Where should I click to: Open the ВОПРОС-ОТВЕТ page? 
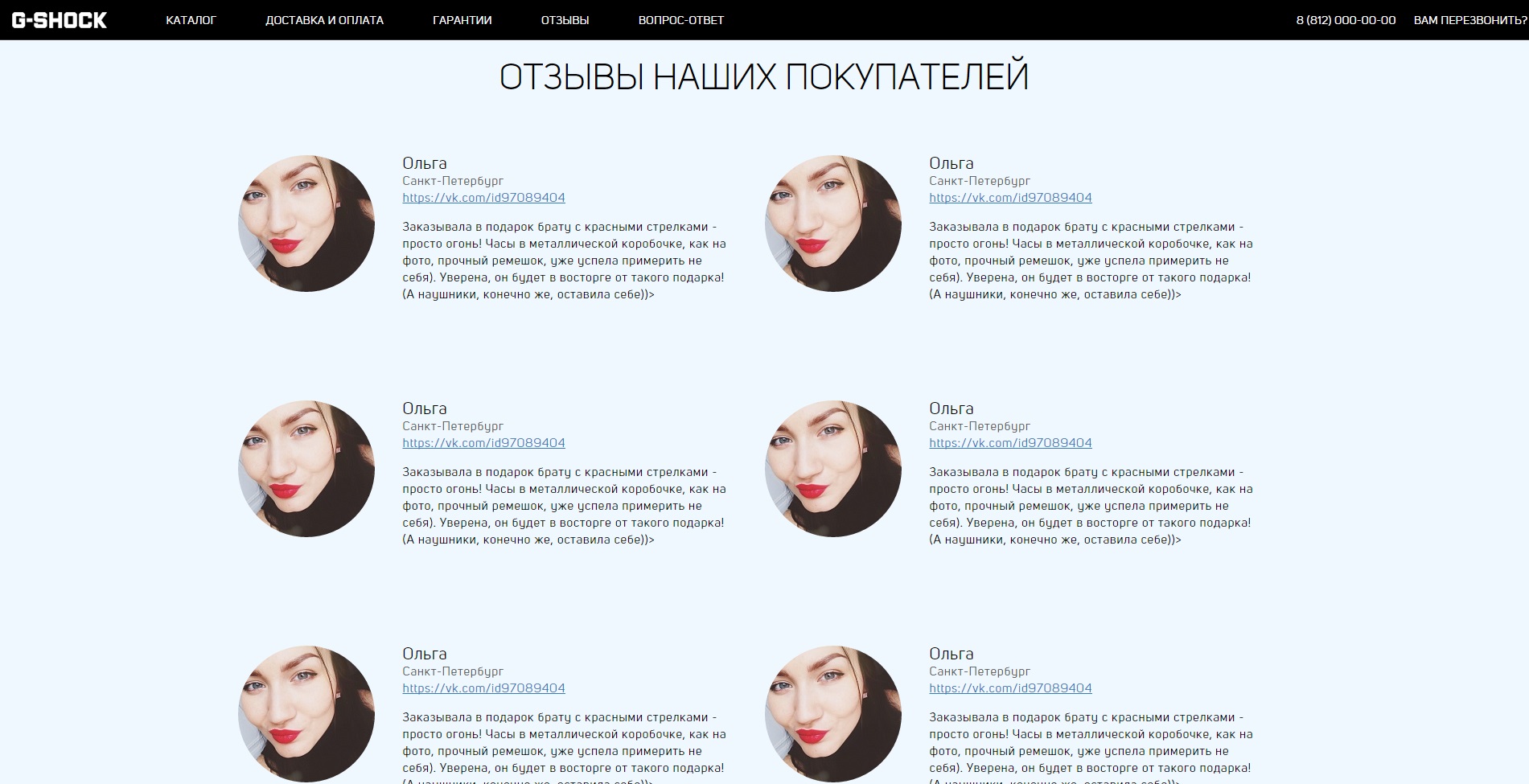tap(680, 20)
